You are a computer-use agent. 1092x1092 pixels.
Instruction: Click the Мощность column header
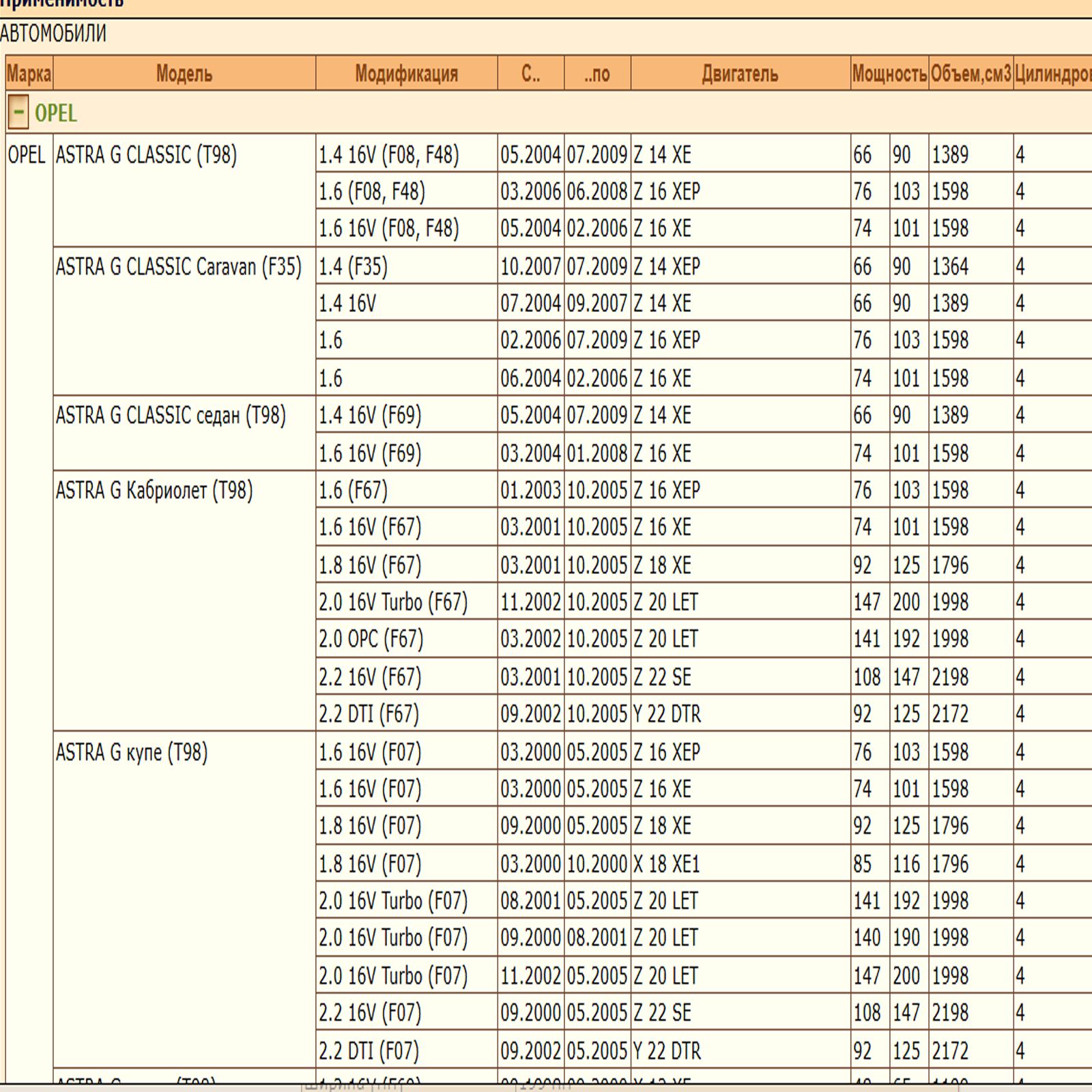(x=889, y=74)
